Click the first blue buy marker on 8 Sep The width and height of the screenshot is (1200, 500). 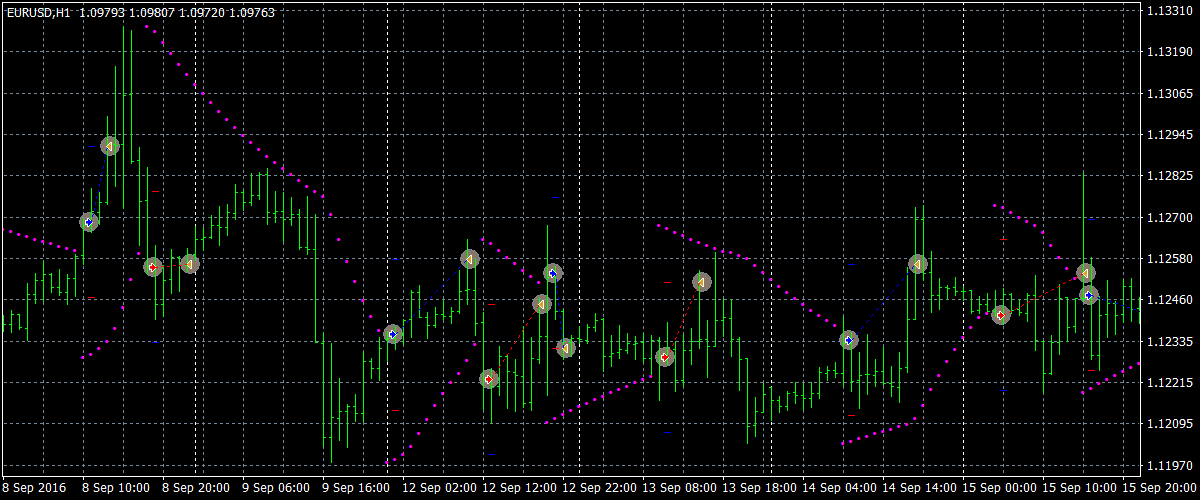pos(89,222)
